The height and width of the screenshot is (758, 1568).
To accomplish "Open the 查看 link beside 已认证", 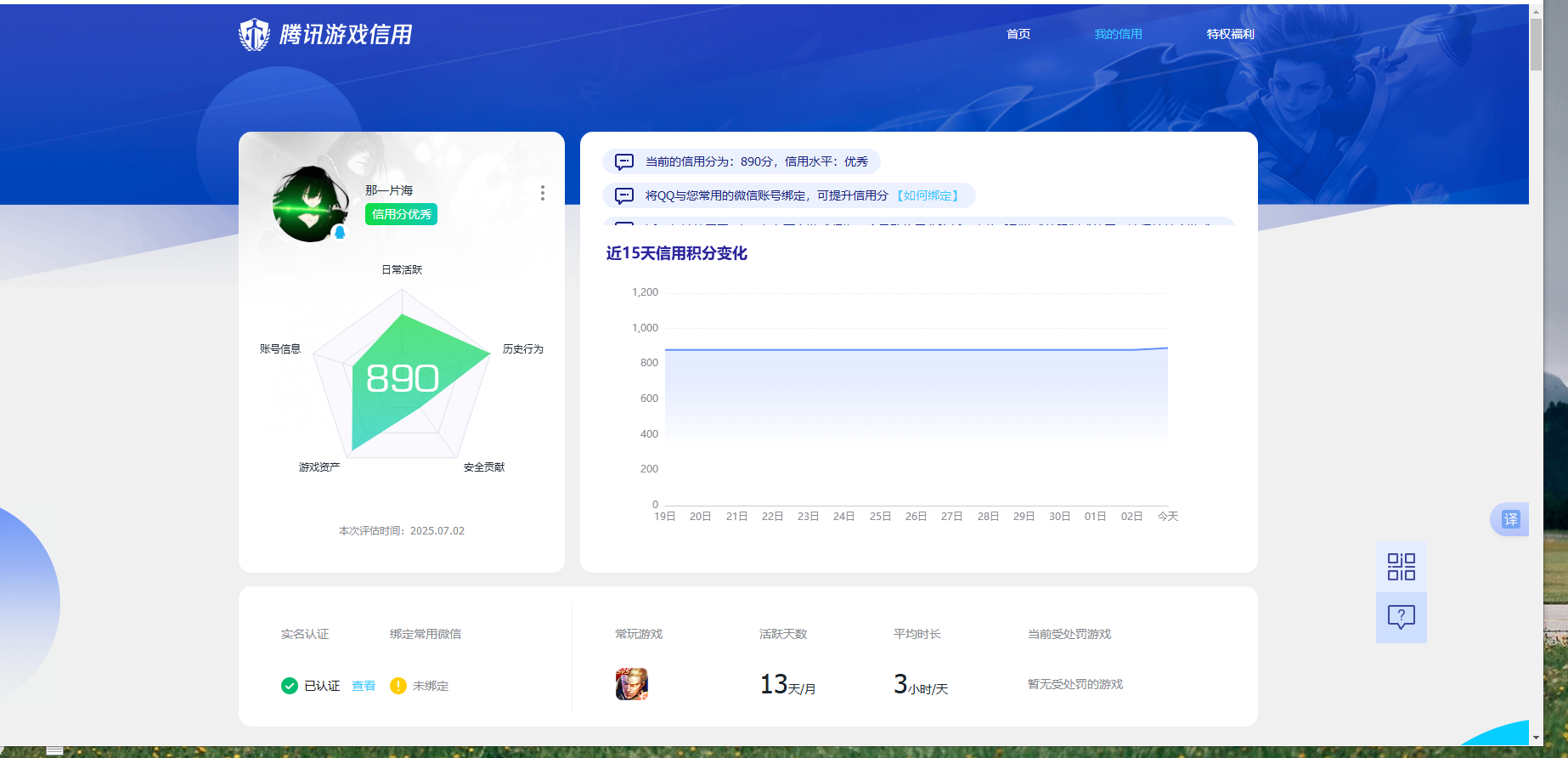I will pyautogui.click(x=364, y=686).
